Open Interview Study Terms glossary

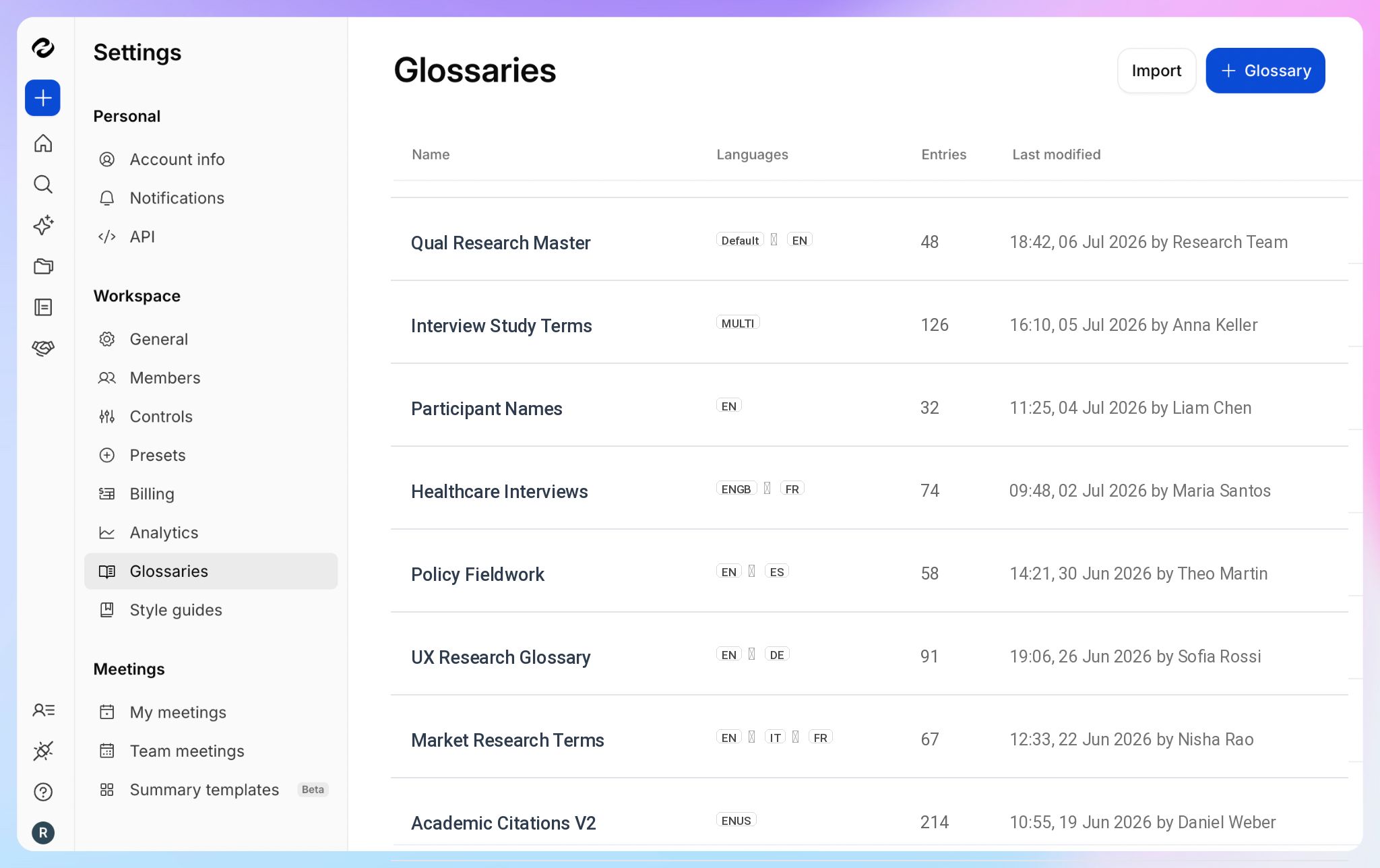[501, 325]
